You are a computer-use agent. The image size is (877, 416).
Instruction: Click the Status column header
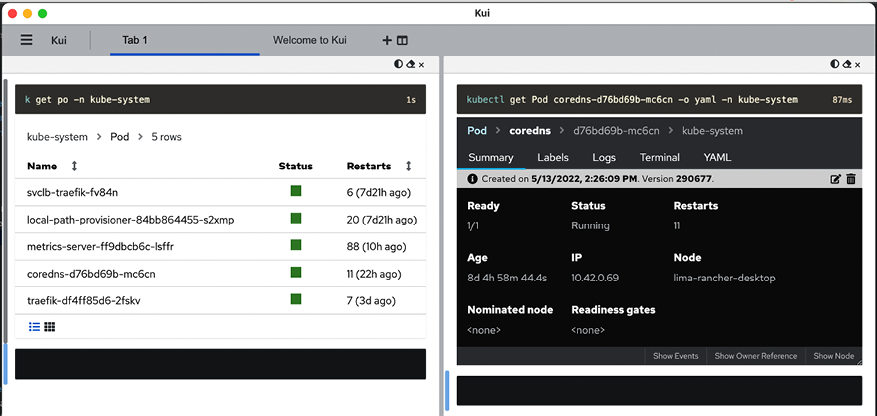click(x=295, y=166)
